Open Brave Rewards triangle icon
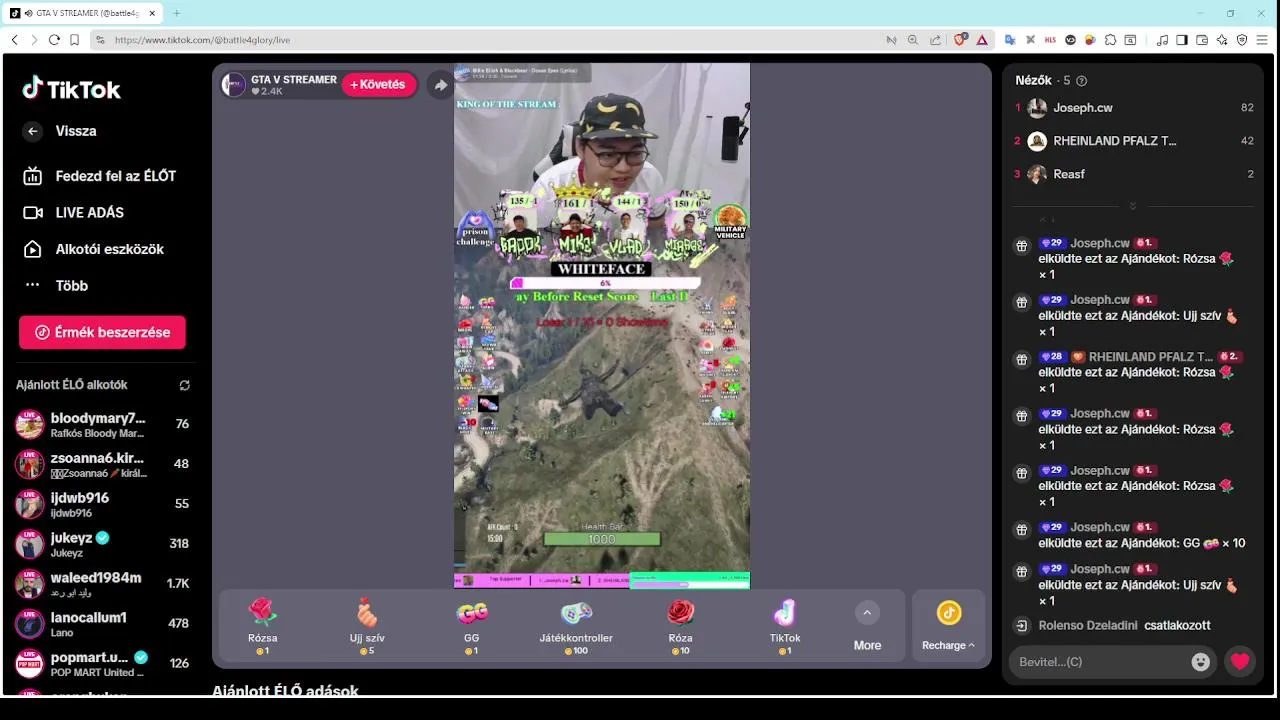The image size is (1280, 720). click(x=982, y=40)
